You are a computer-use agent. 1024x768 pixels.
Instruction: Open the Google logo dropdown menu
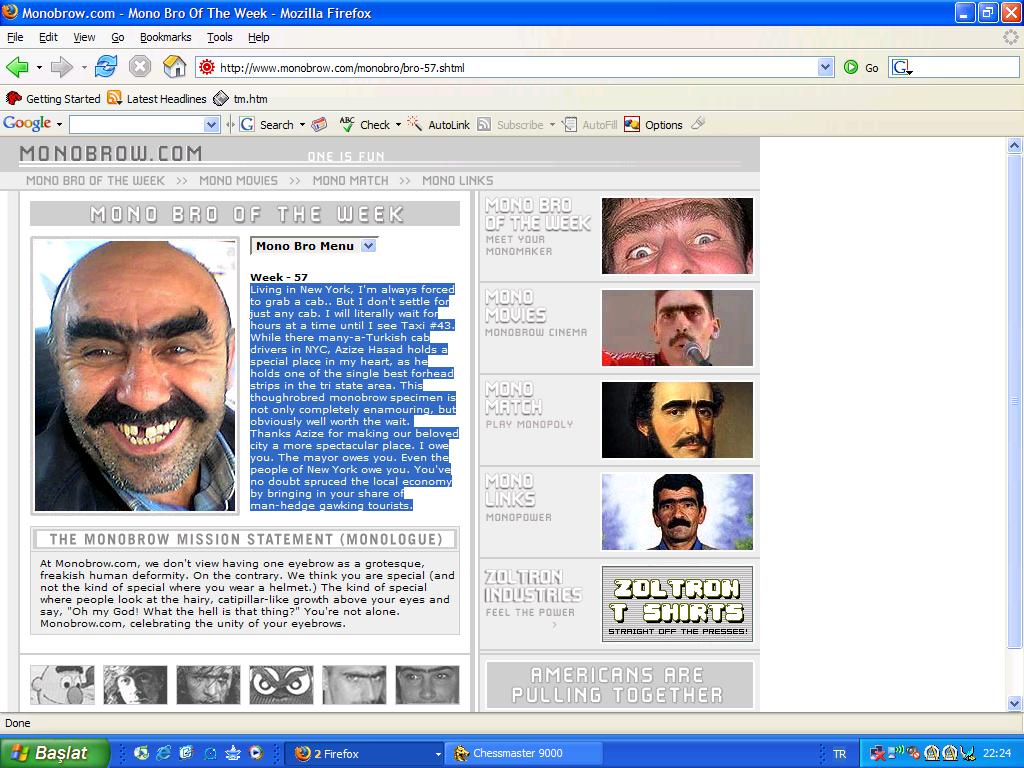[59, 124]
